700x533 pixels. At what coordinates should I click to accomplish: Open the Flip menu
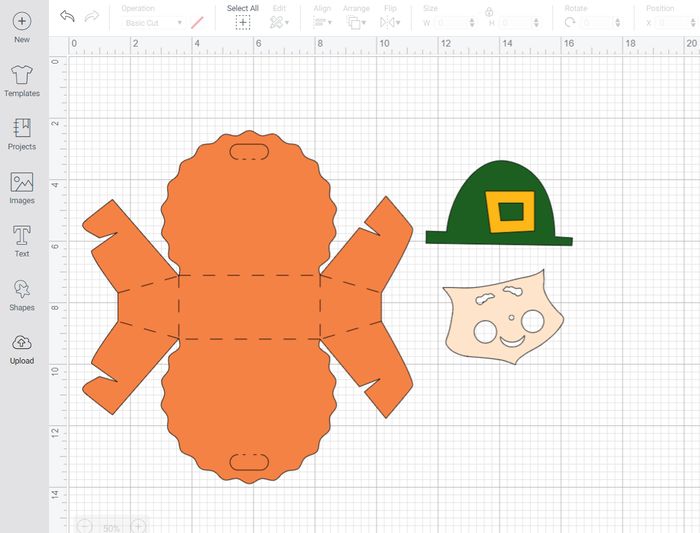pyautogui.click(x=391, y=22)
